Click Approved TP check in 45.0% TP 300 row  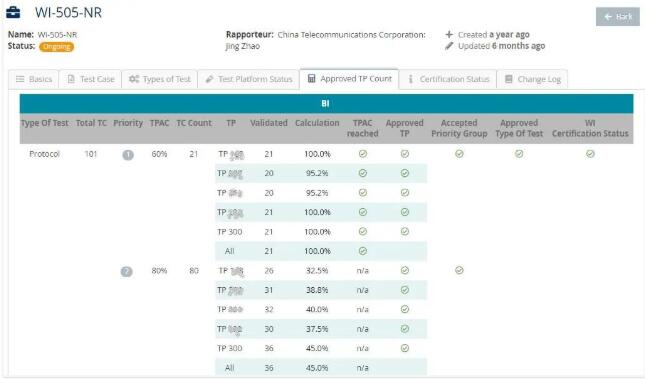pyautogui.click(x=405, y=348)
